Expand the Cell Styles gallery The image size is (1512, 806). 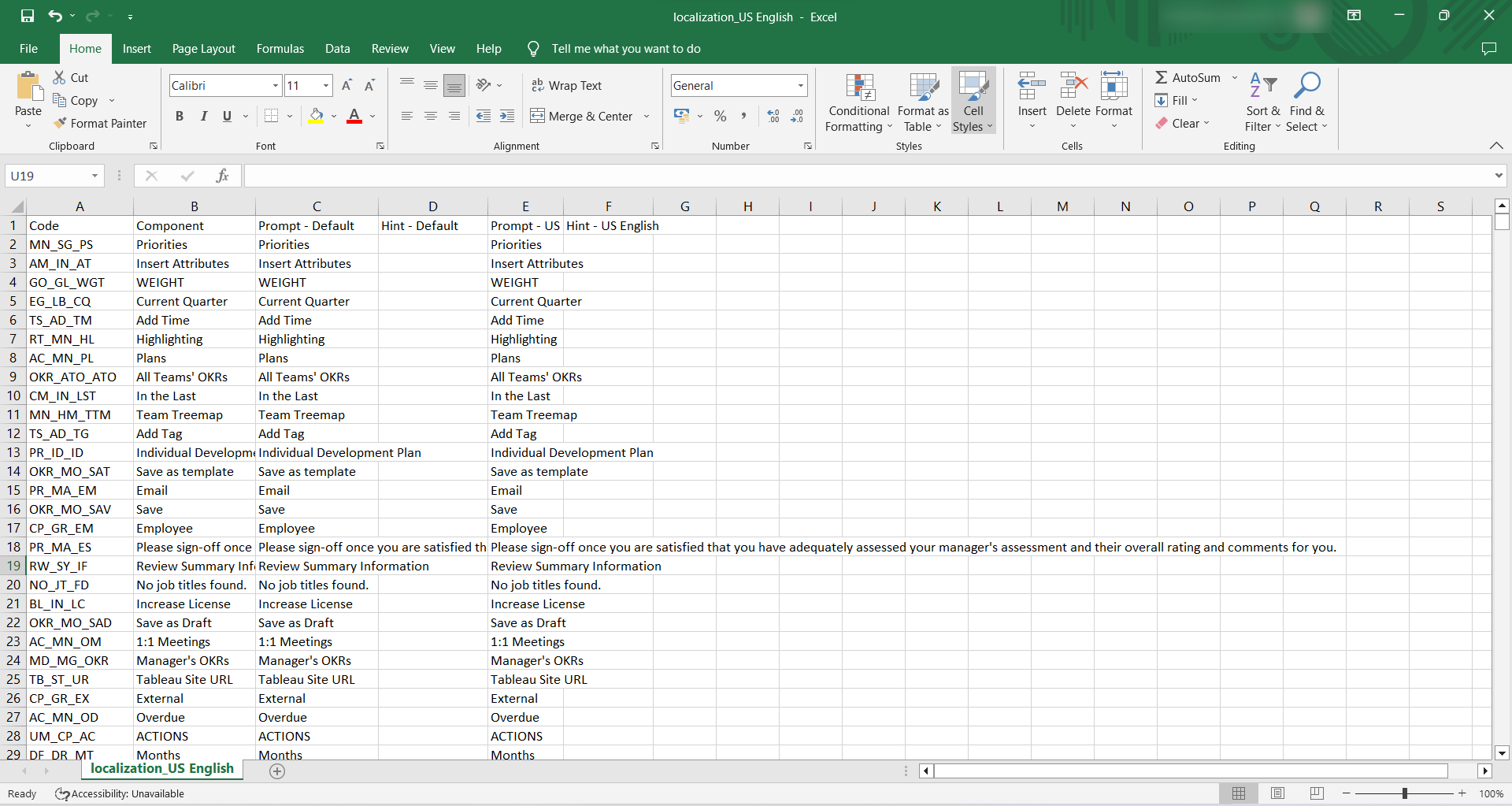973,101
